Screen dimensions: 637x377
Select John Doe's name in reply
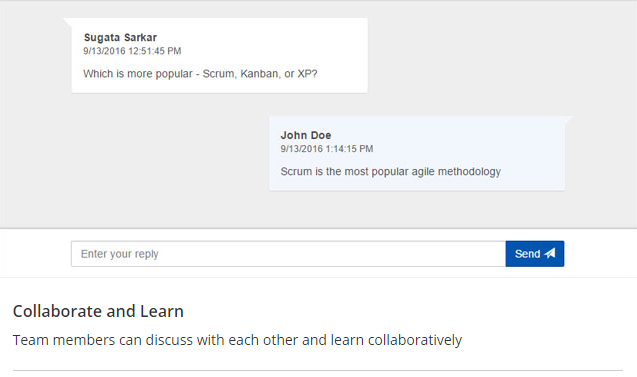pos(306,135)
